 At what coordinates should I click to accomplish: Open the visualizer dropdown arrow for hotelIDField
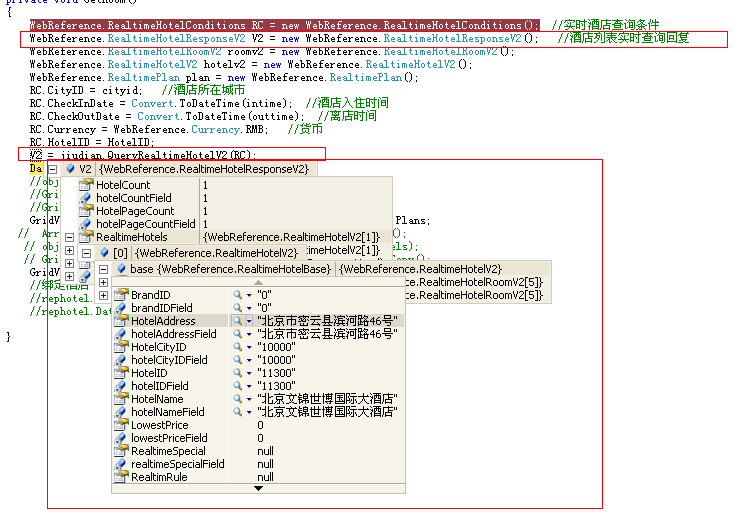[249, 386]
